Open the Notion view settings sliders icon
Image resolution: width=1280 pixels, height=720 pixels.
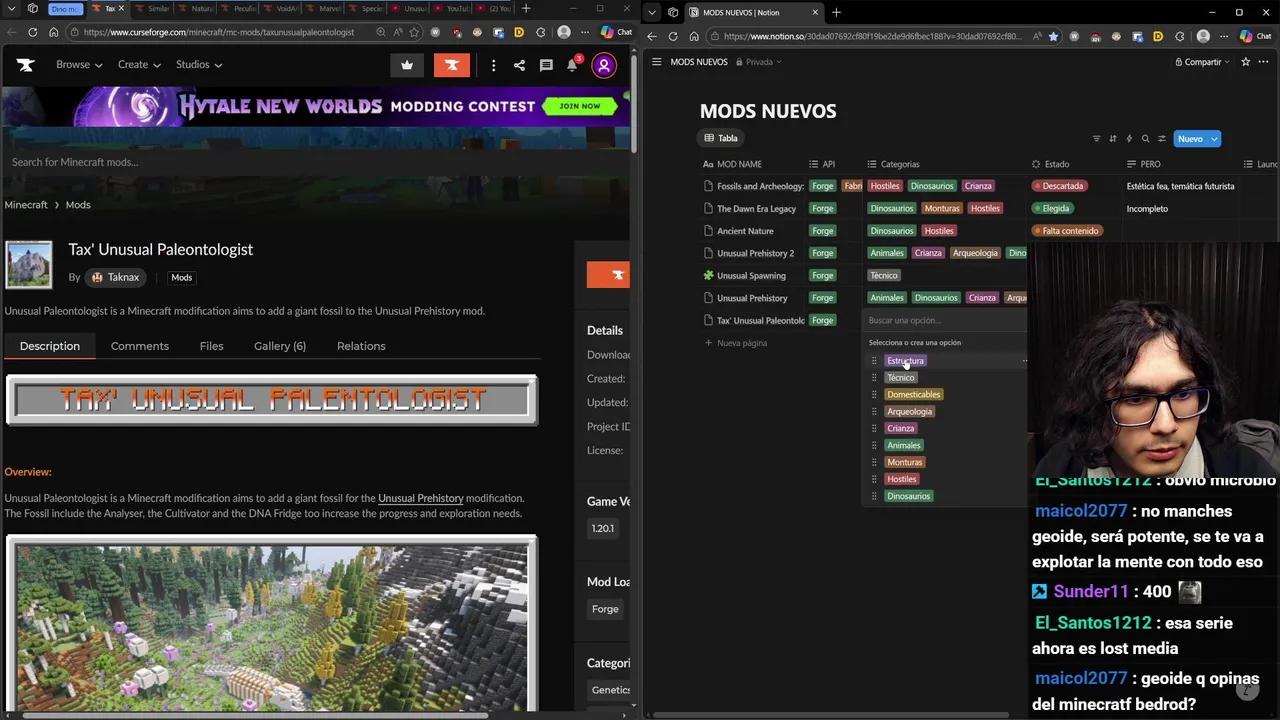(x=1162, y=139)
